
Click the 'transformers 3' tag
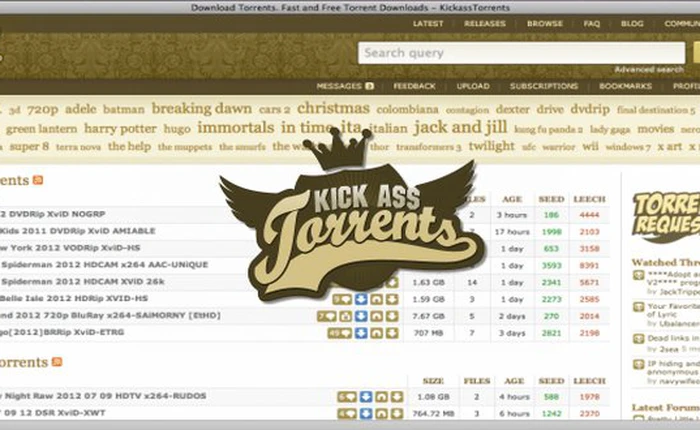429,147
